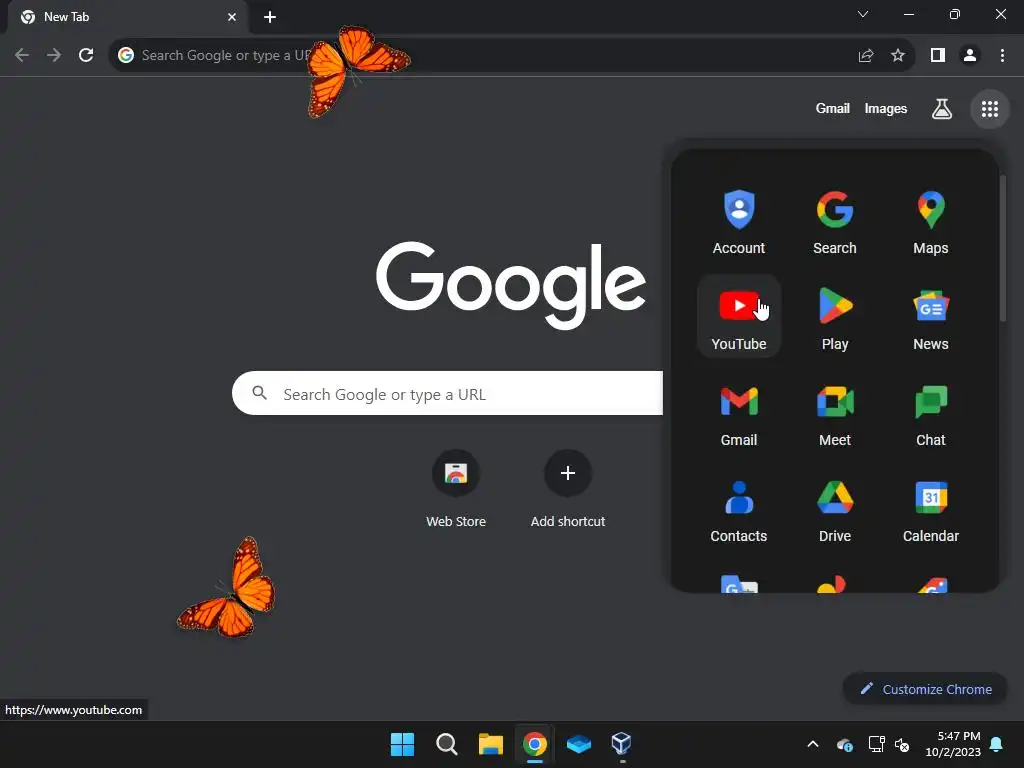The image size is (1024, 768).
Task: Bookmark this tab with the star icon
Action: point(898,56)
